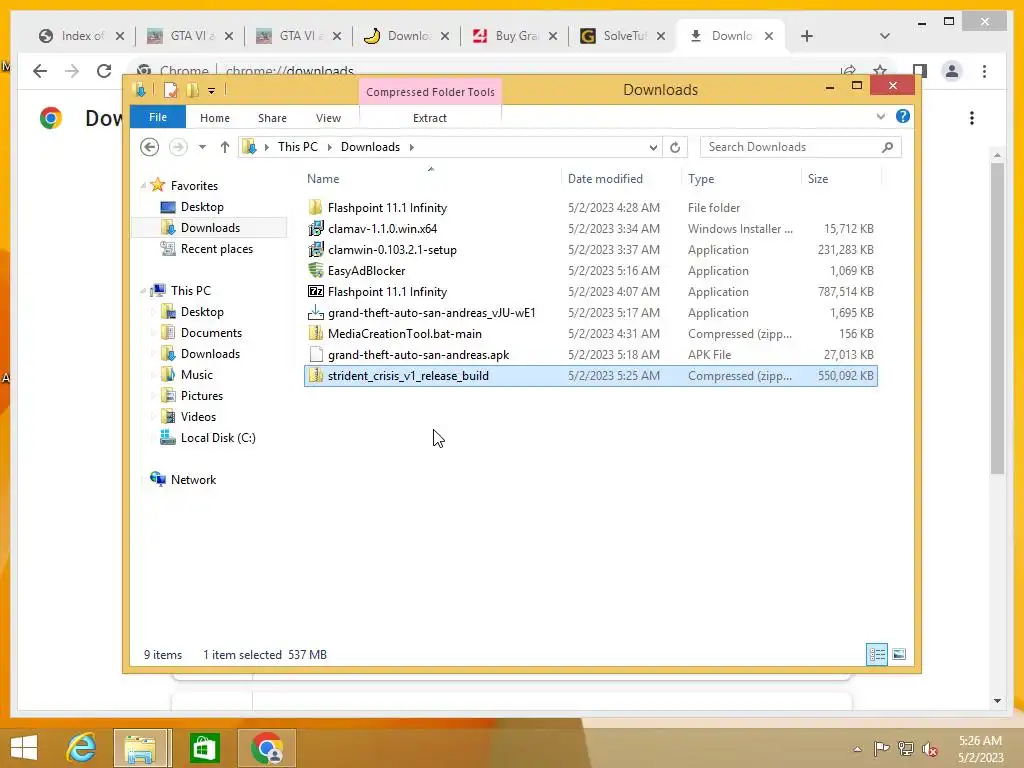The image size is (1024, 768).
Task: Launch Internet Explorer from taskbar
Action: click(82, 748)
